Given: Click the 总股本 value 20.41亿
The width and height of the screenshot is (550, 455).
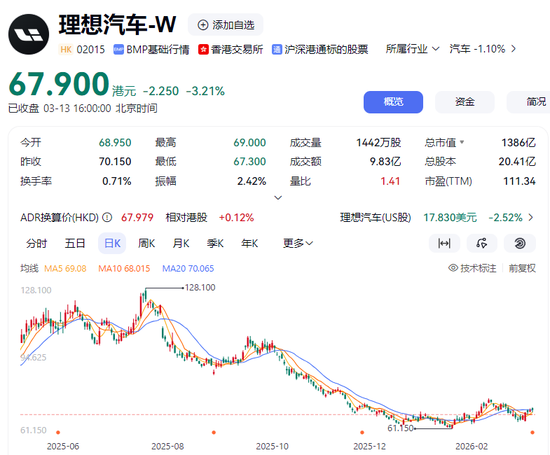Looking at the screenshot, I should [517, 161].
